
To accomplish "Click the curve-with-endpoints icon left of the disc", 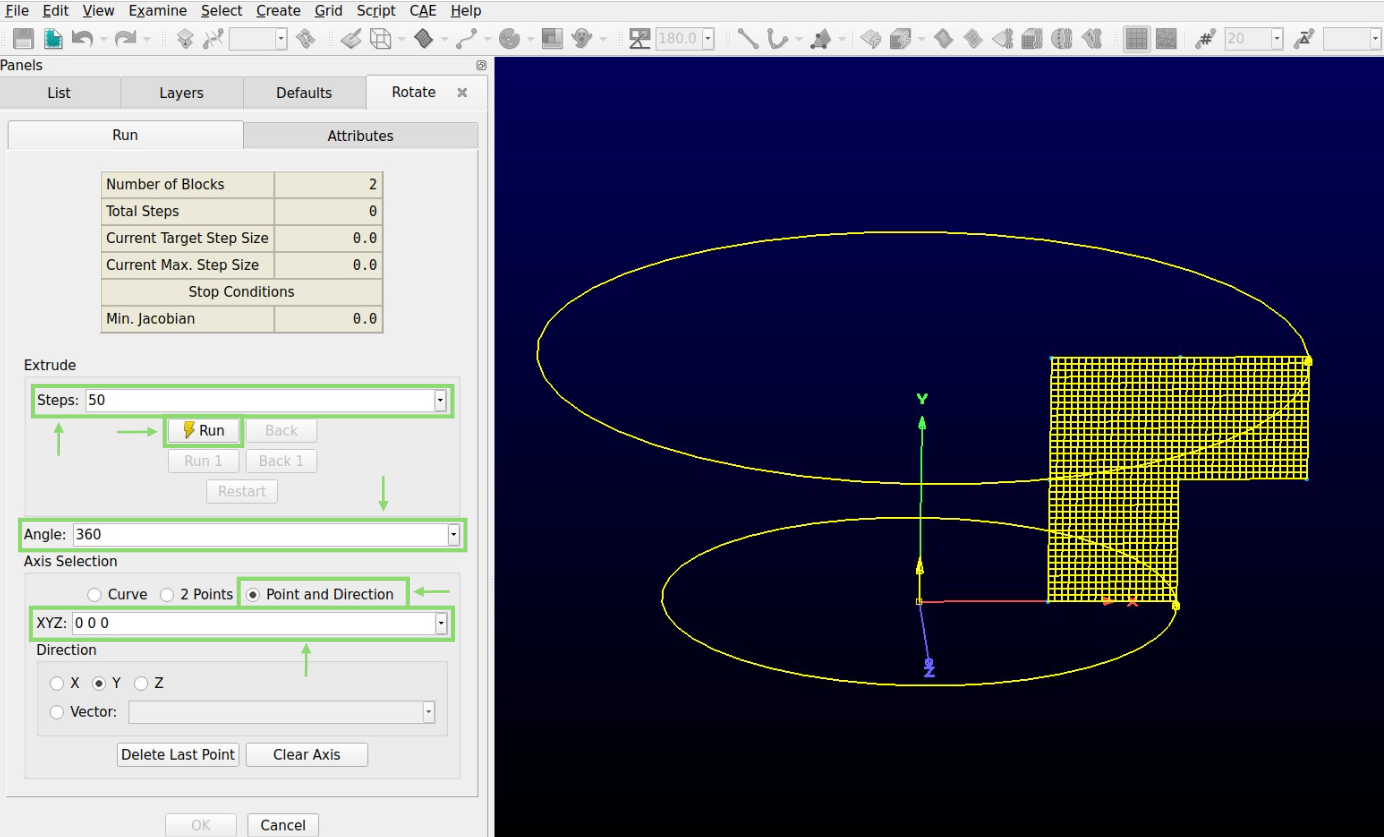I will (x=466, y=39).
